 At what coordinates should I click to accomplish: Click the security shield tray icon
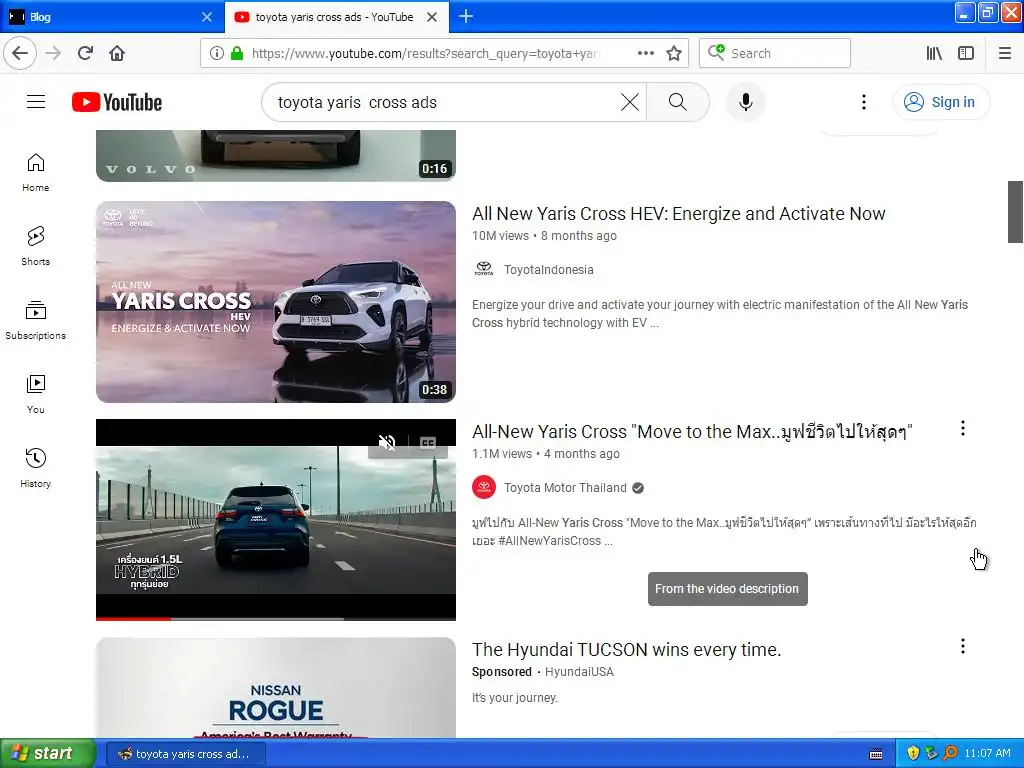[912, 753]
